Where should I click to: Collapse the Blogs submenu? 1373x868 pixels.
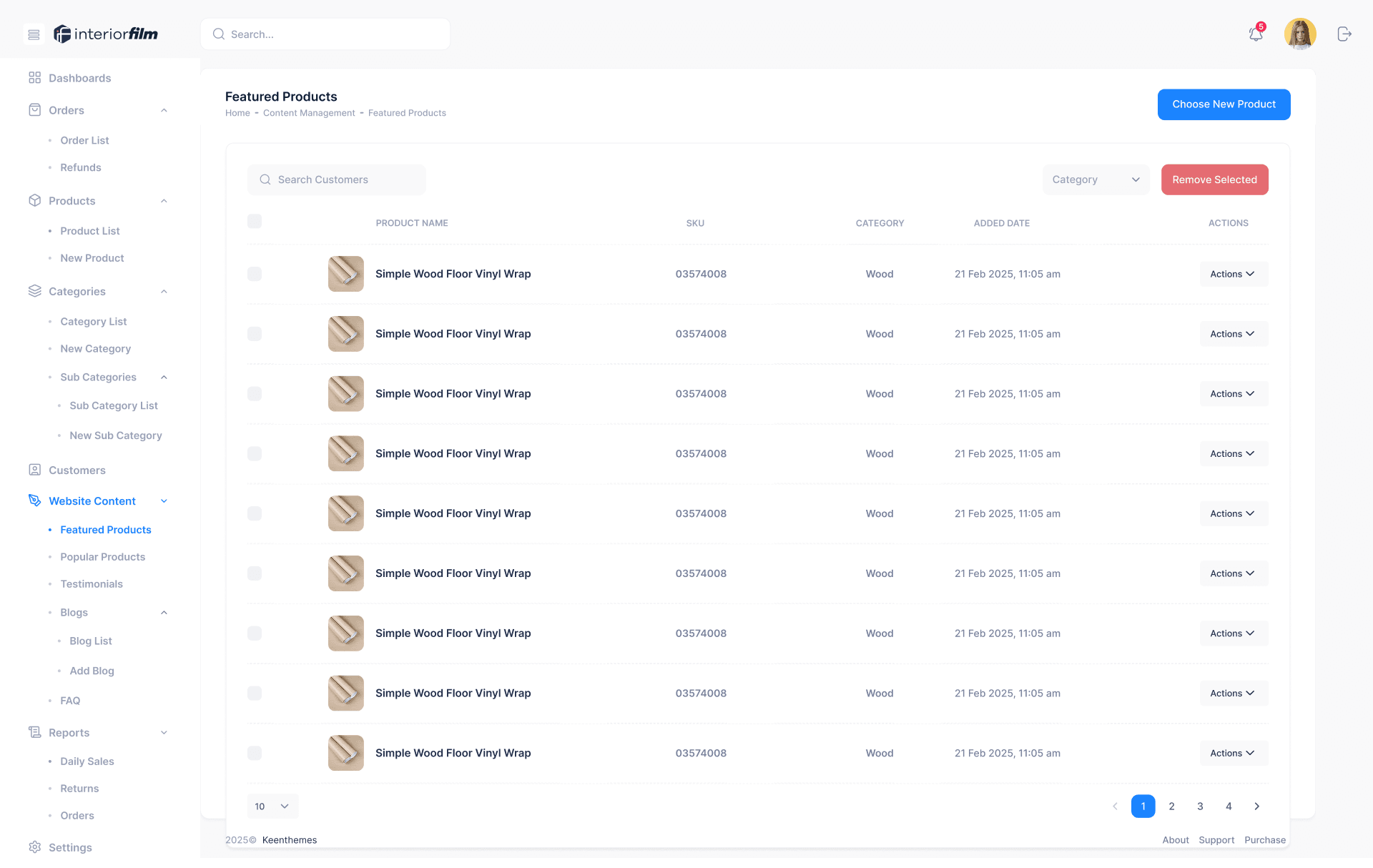click(x=164, y=613)
